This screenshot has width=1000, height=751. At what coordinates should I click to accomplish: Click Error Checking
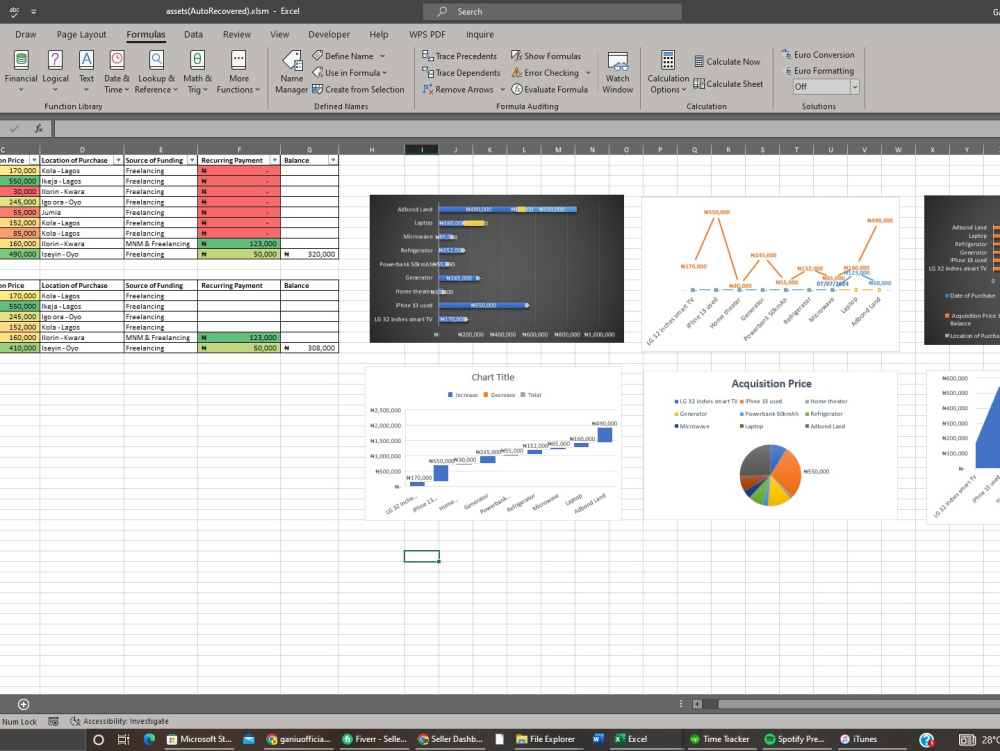[x=545, y=73]
